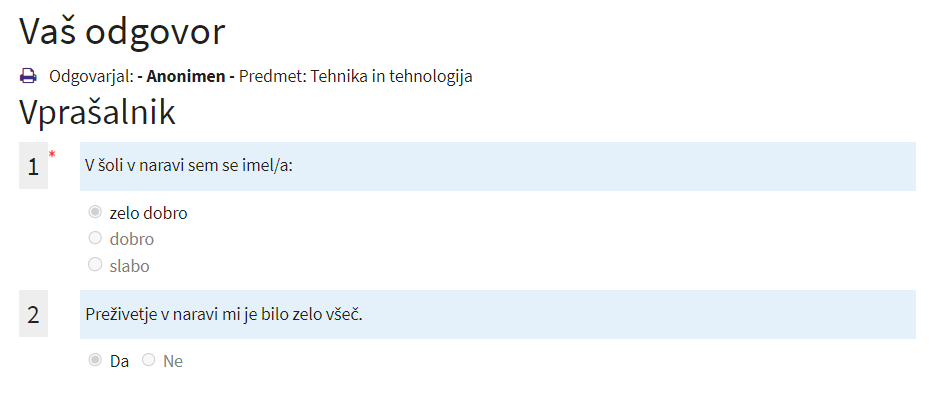Click the "V šoli v naravi sem se imel/a" question
Image resolution: width=947 pixels, height=395 pixels.
(189, 166)
